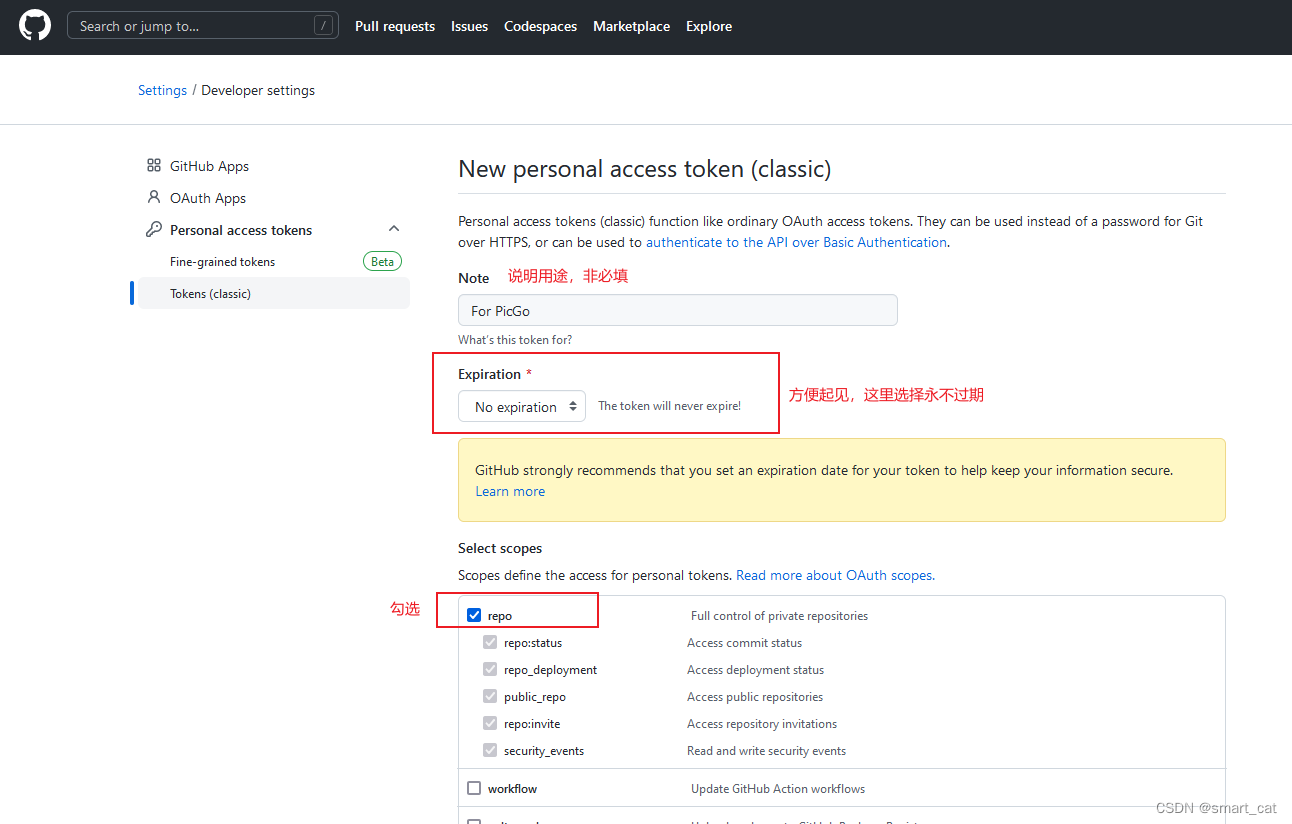This screenshot has width=1292, height=824.
Task: Open Codespaces in the top navigation
Action: point(540,26)
